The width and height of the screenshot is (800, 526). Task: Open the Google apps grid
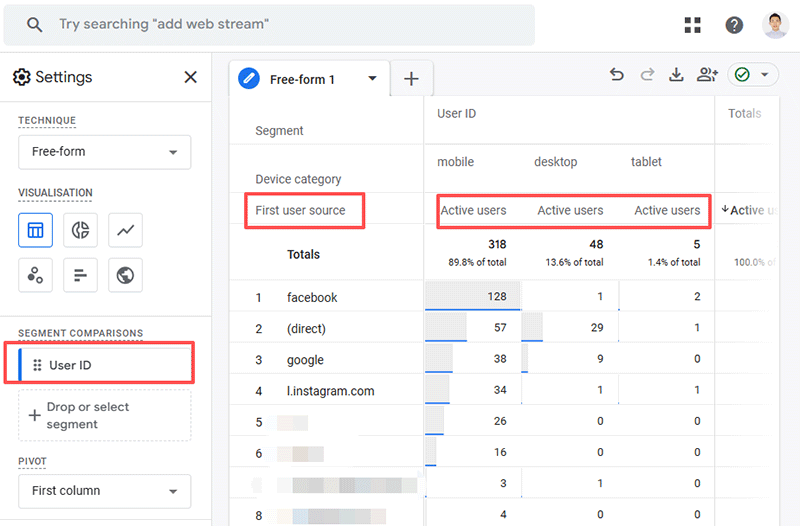tap(692, 25)
